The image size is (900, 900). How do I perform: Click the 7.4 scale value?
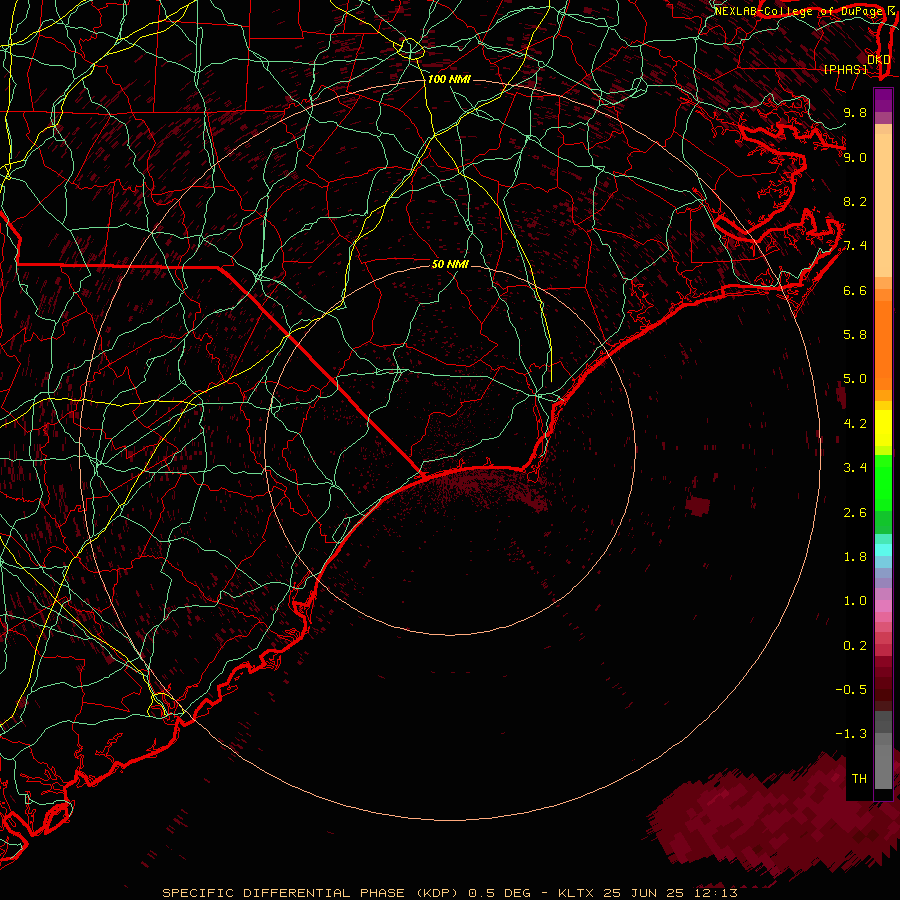tap(855, 246)
